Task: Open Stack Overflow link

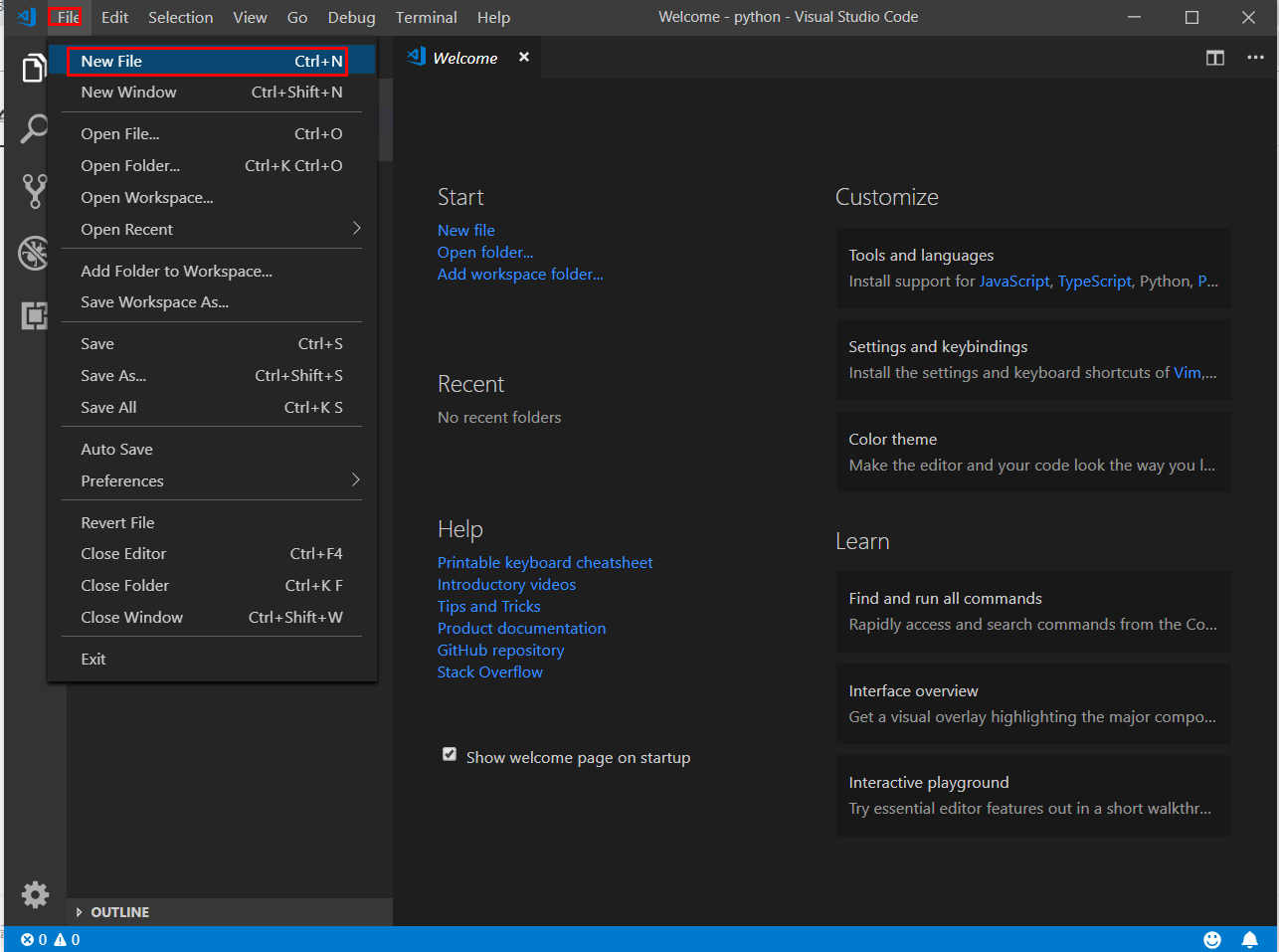Action: coord(489,671)
